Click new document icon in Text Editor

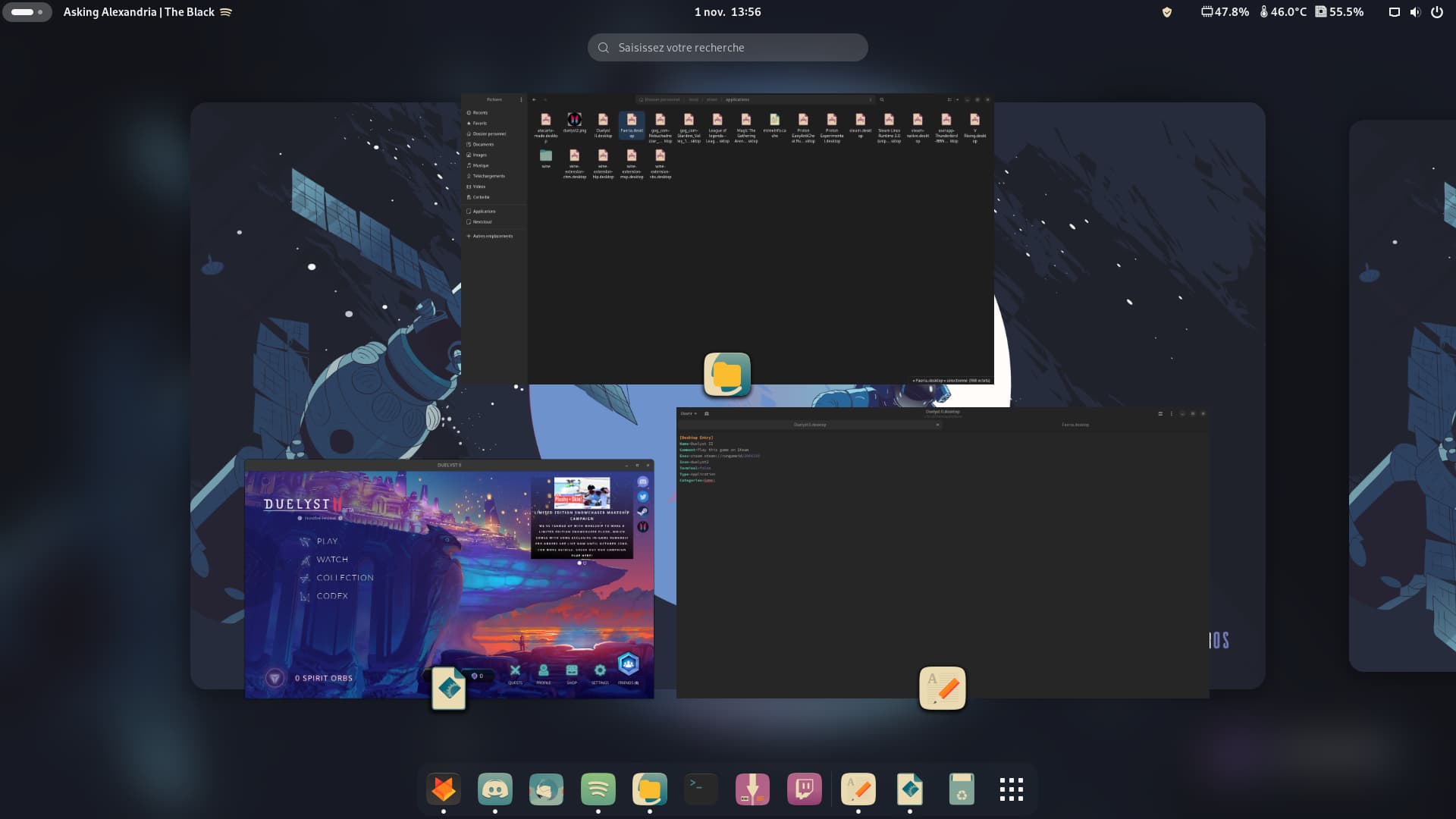[707, 413]
